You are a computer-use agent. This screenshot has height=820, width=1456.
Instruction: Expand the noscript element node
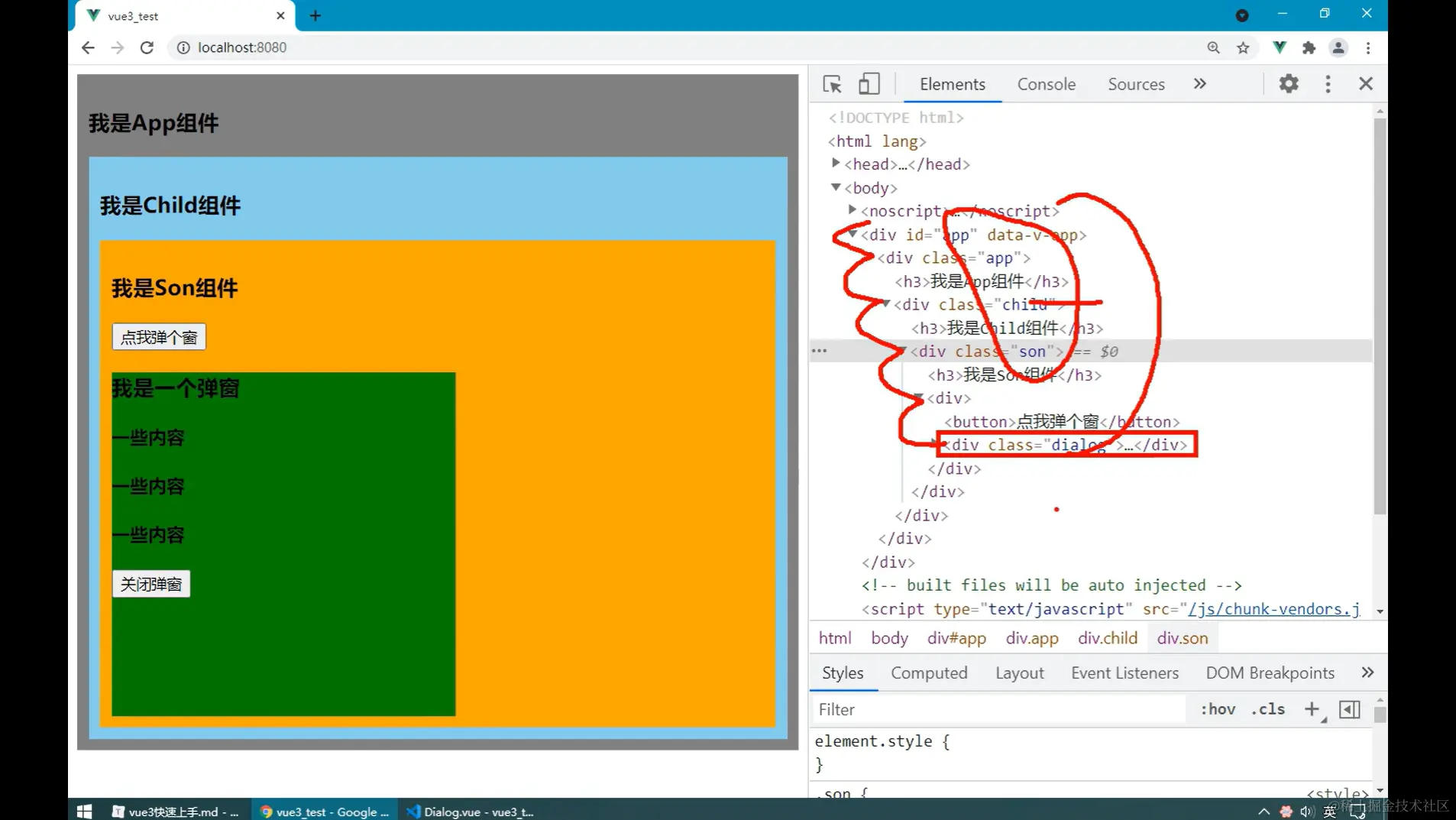tap(853, 210)
